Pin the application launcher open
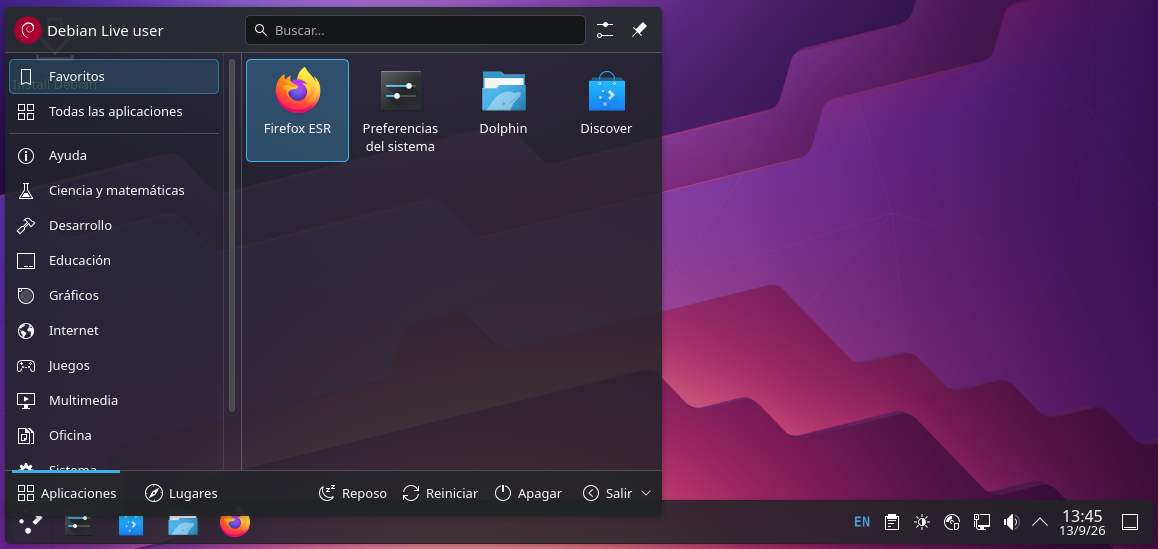The height and width of the screenshot is (549, 1158). (639, 30)
